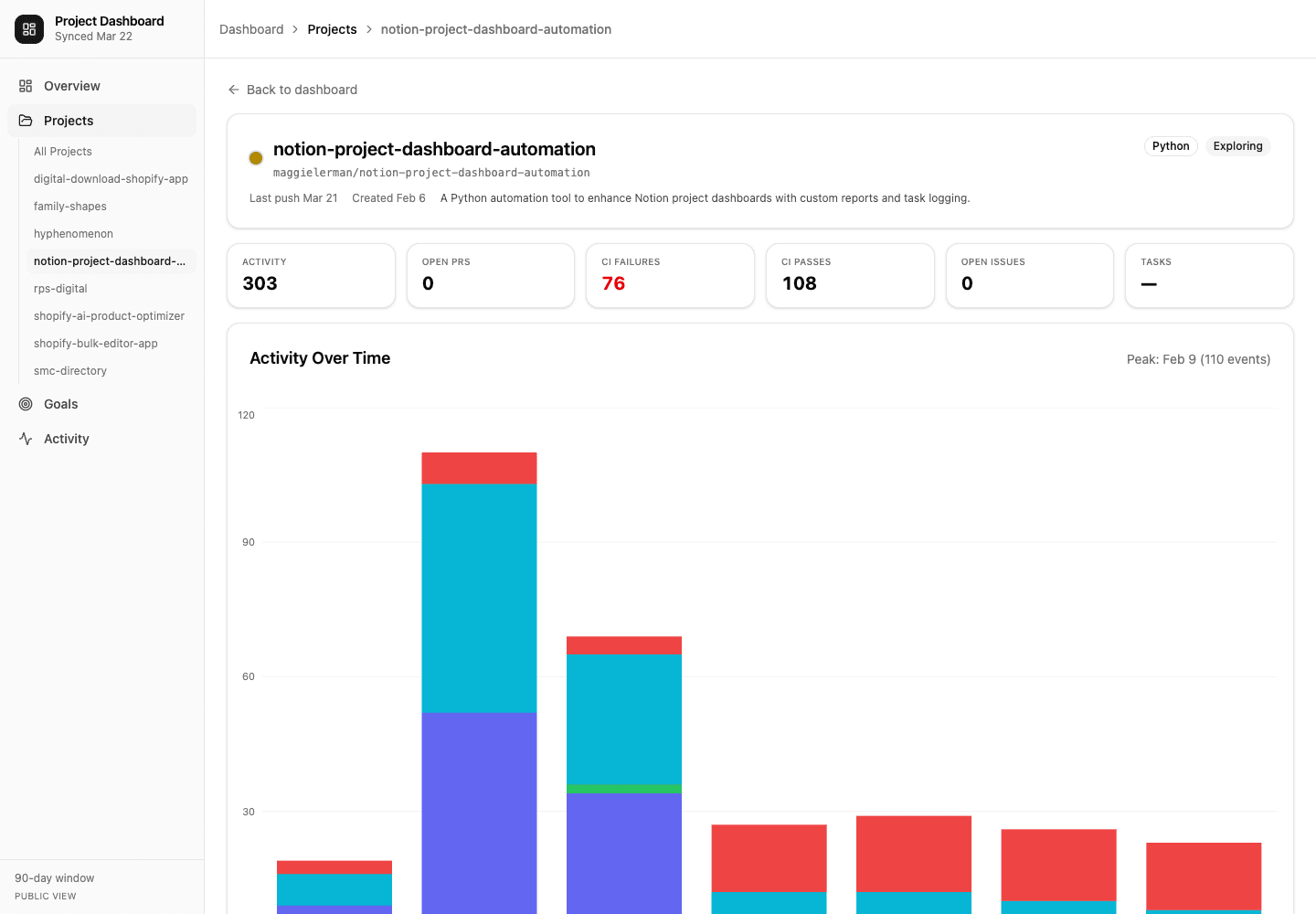Screen dimensions: 1316x914
Task: Click the Projects folder icon
Action: click(x=26, y=121)
